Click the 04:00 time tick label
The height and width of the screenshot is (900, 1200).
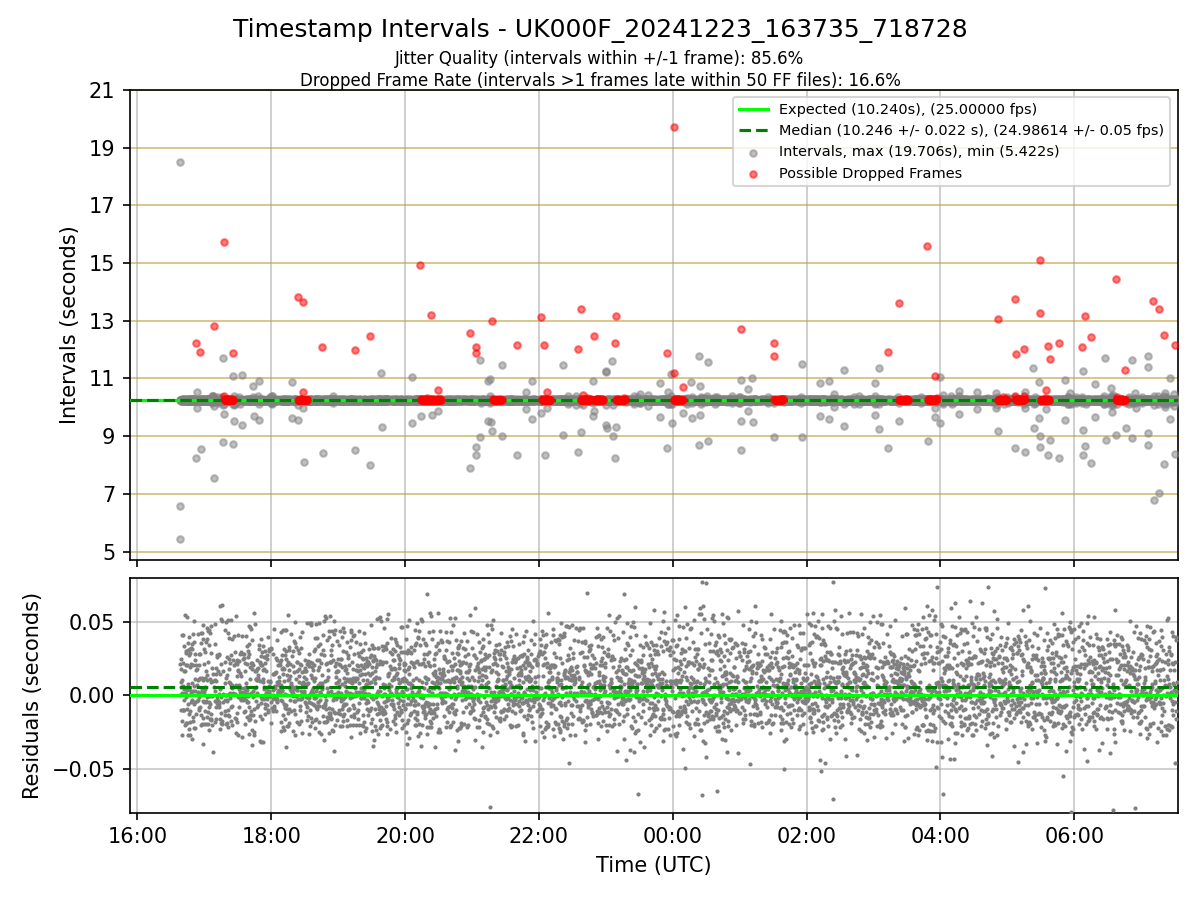click(940, 835)
